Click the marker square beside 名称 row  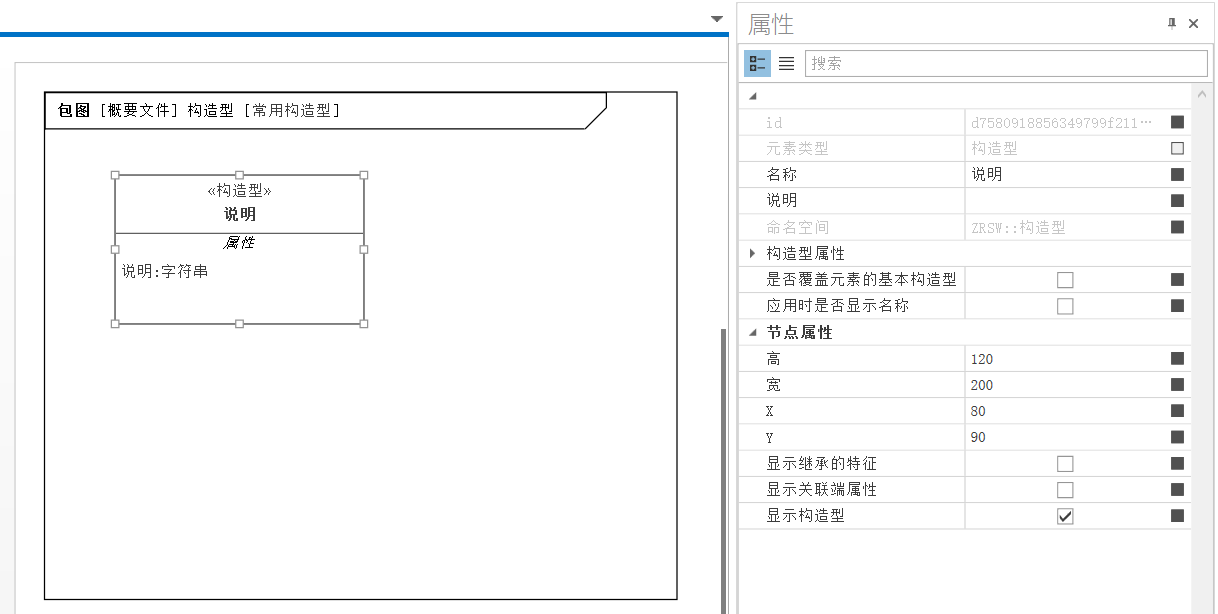(1177, 174)
